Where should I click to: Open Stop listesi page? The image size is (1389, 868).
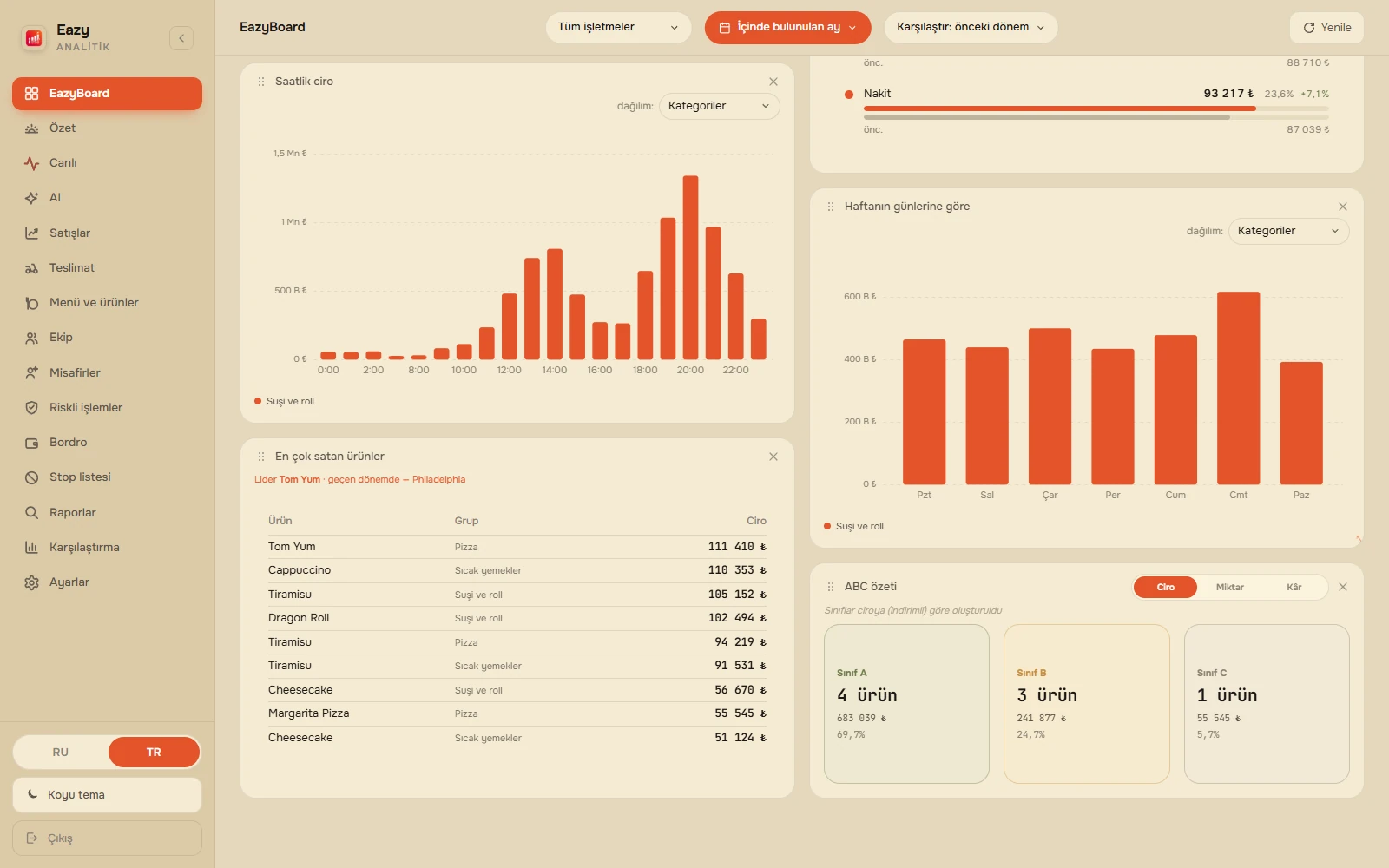pyautogui.click(x=107, y=477)
